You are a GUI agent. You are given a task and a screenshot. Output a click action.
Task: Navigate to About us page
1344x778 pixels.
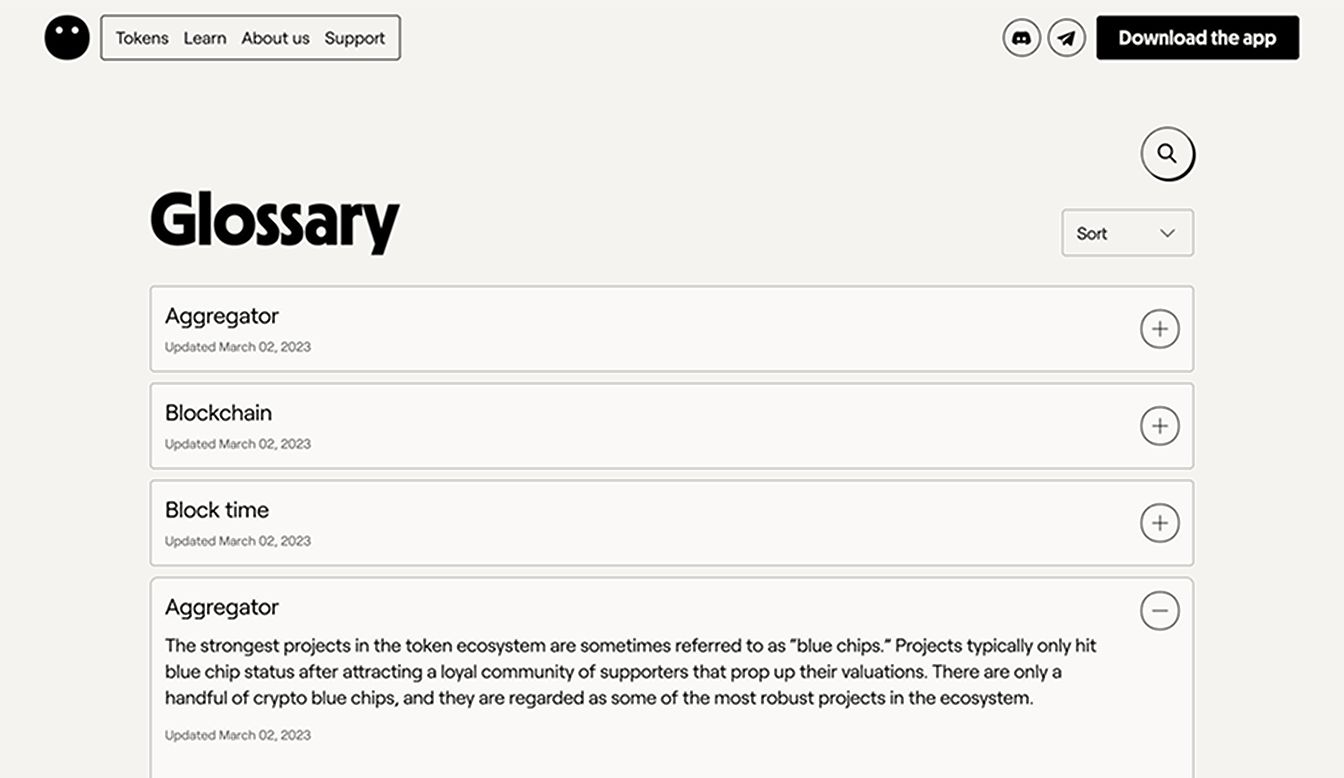275,38
